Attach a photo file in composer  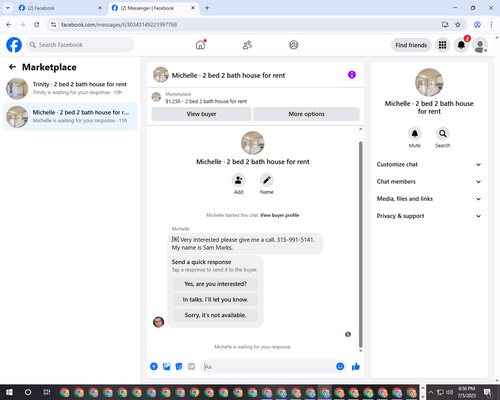coord(166,367)
